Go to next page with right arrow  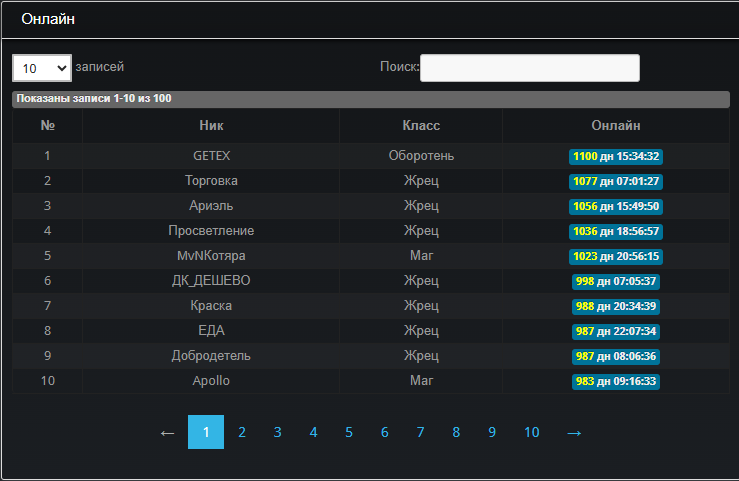[574, 432]
